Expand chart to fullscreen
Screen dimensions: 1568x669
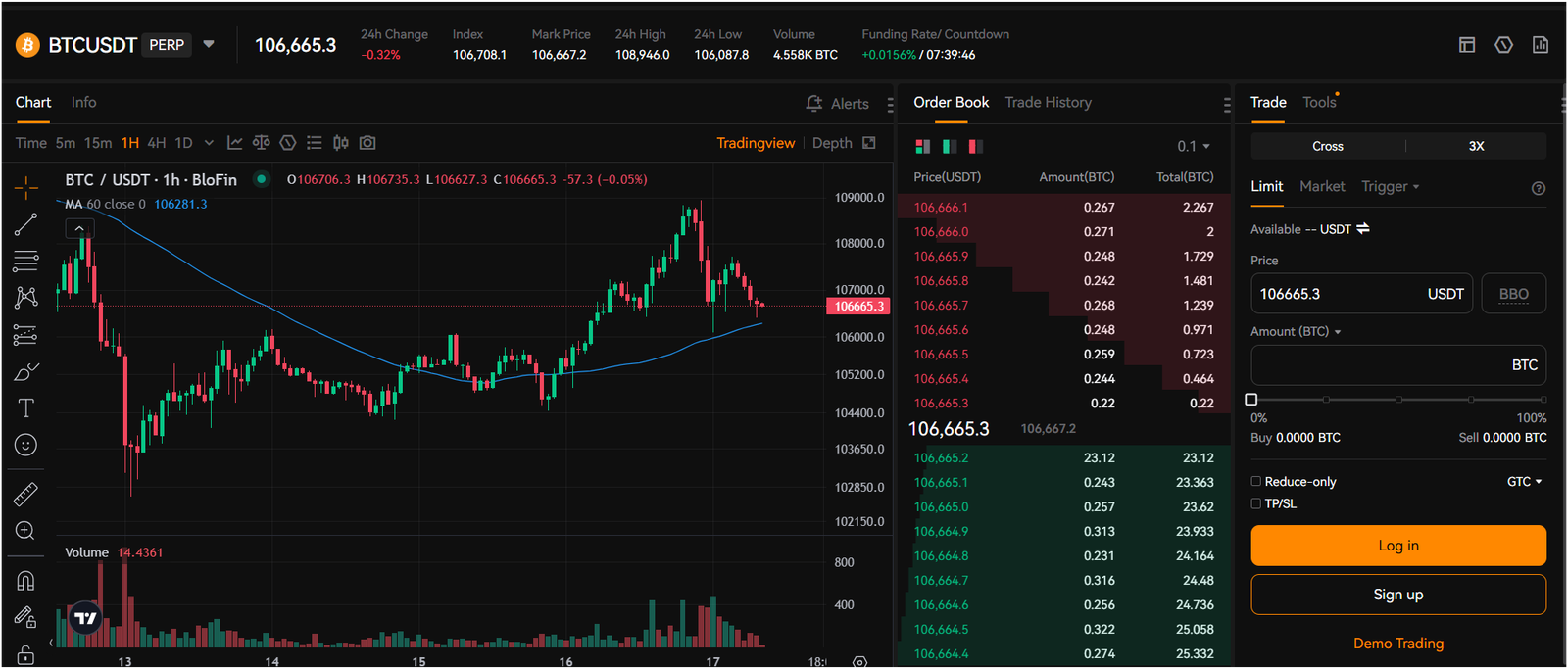click(869, 143)
